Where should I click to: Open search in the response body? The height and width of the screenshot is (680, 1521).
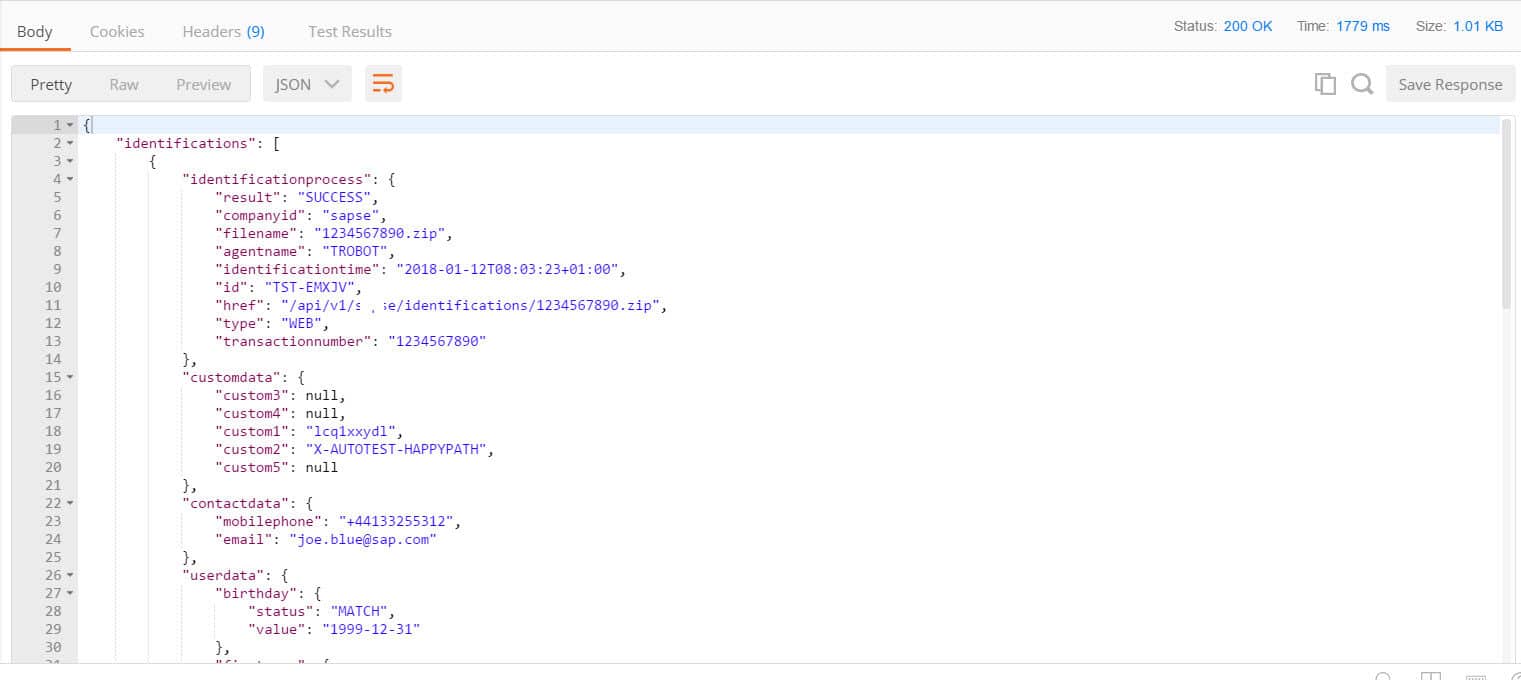[1361, 85]
